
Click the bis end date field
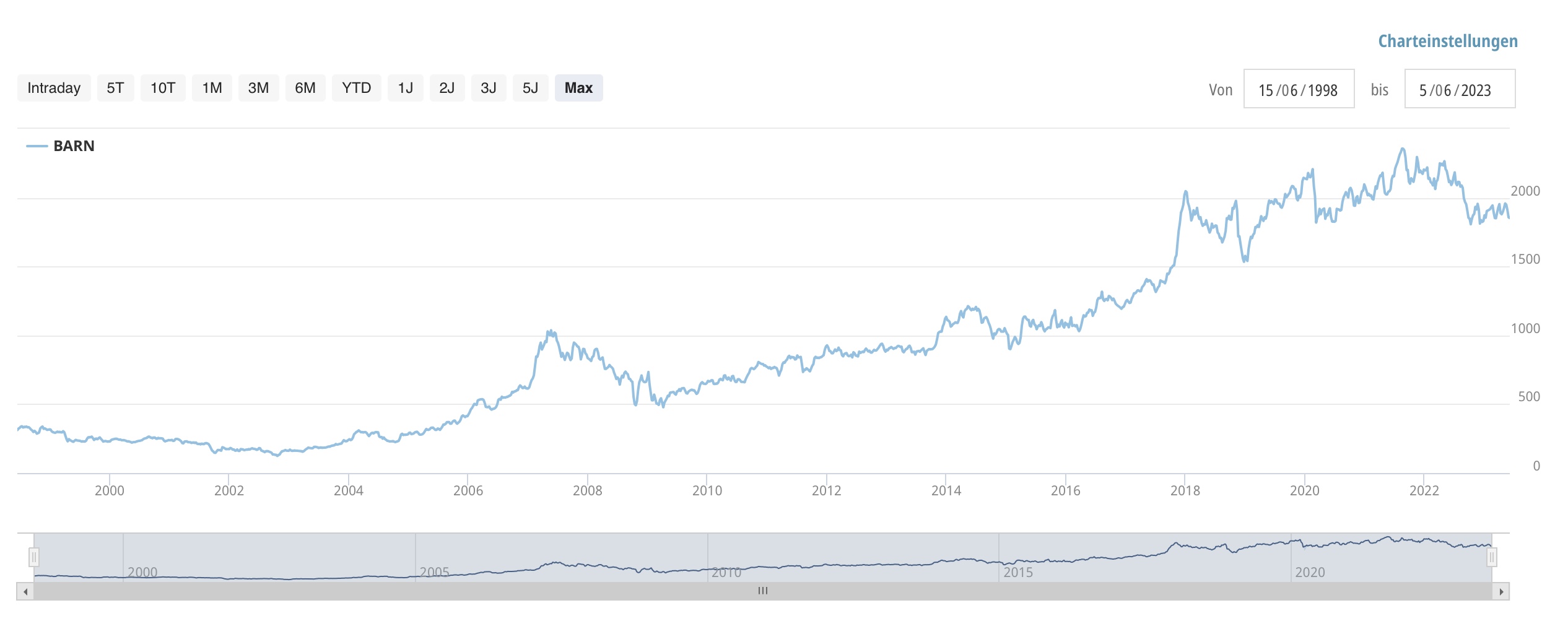pos(1459,89)
